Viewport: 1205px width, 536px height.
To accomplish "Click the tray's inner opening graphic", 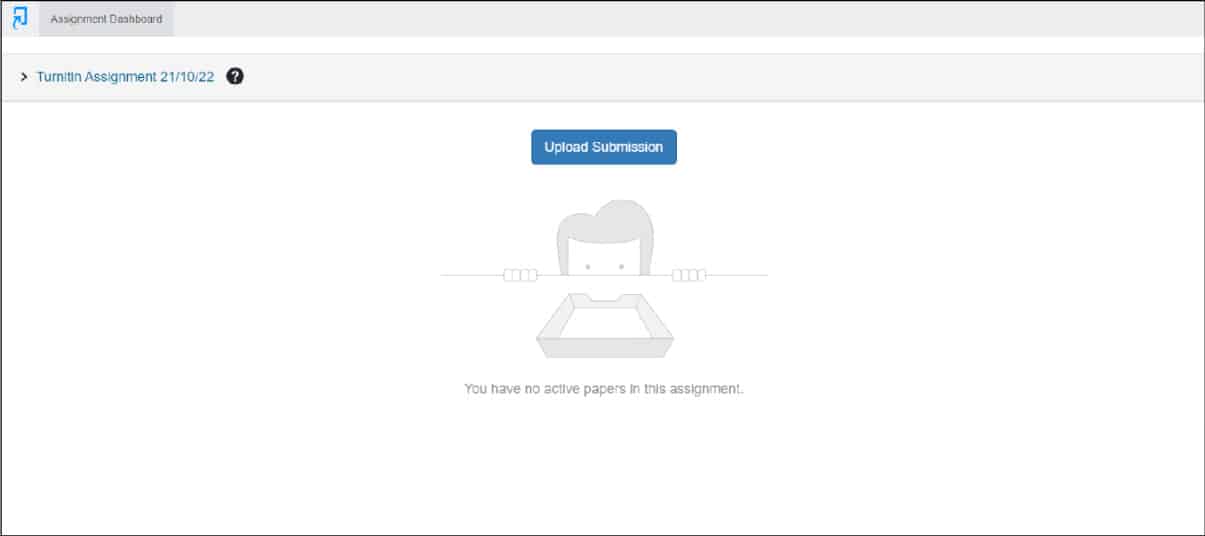I will [x=605, y=321].
